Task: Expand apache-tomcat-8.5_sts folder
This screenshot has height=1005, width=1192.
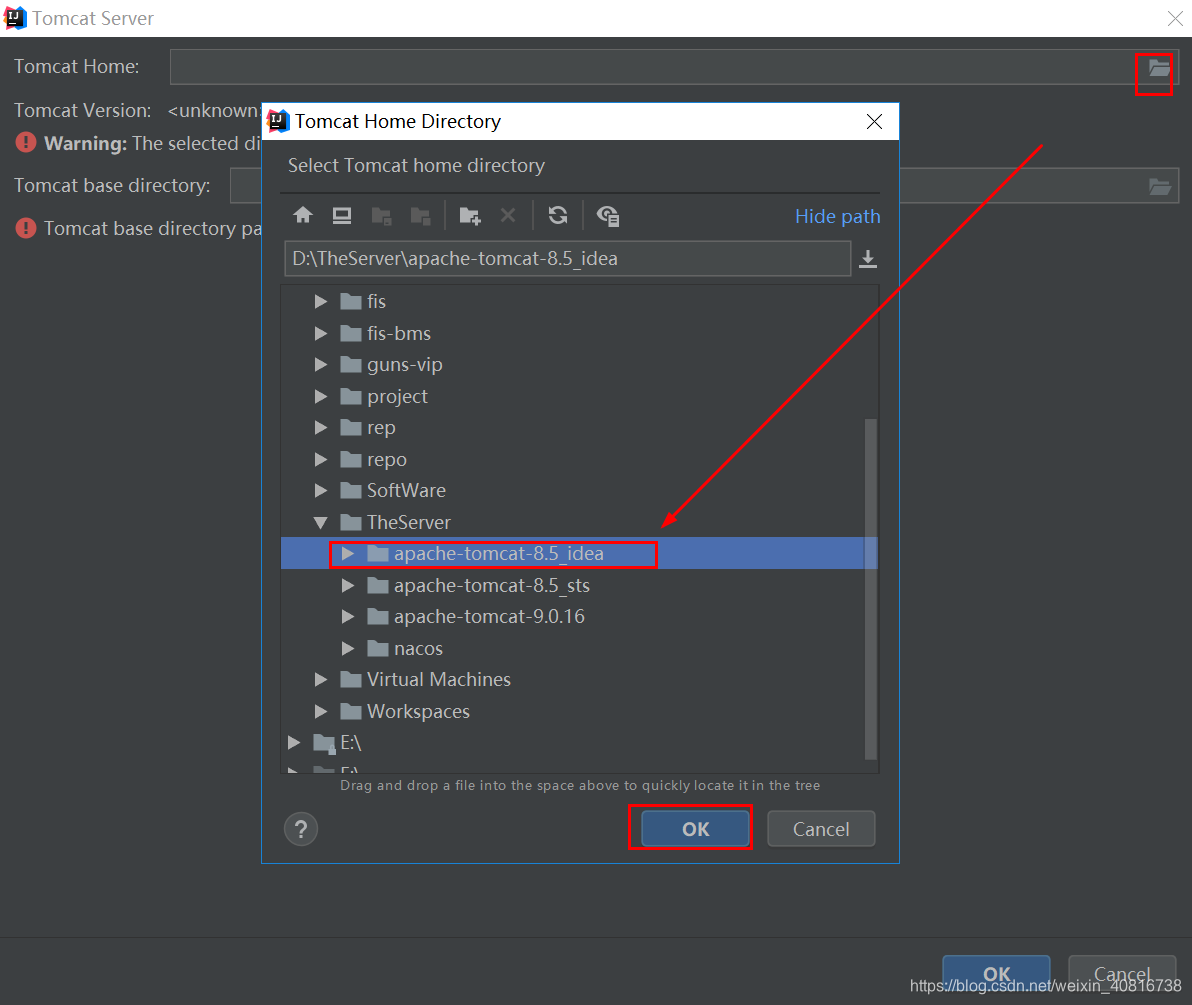Action: pyautogui.click(x=348, y=585)
